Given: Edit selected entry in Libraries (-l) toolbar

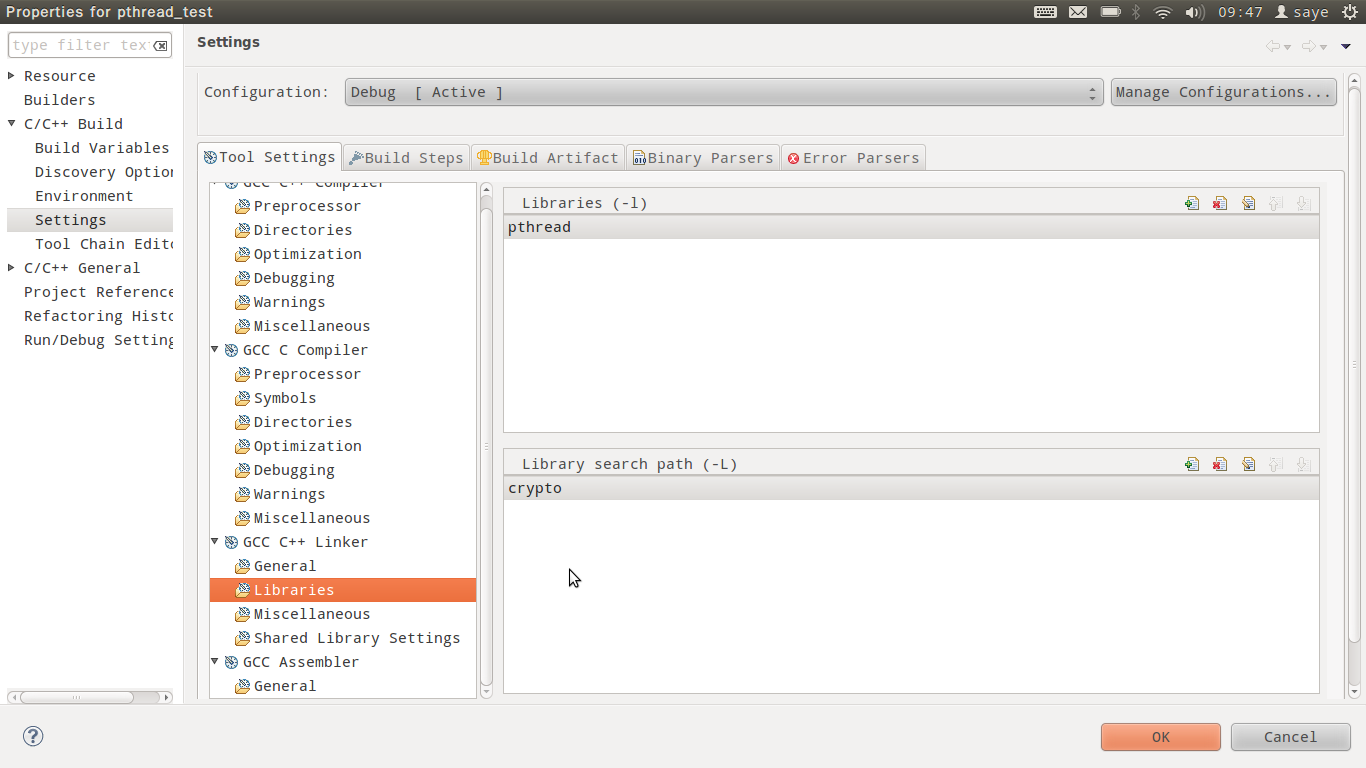Looking at the screenshot, I should tap(1248, 203).
